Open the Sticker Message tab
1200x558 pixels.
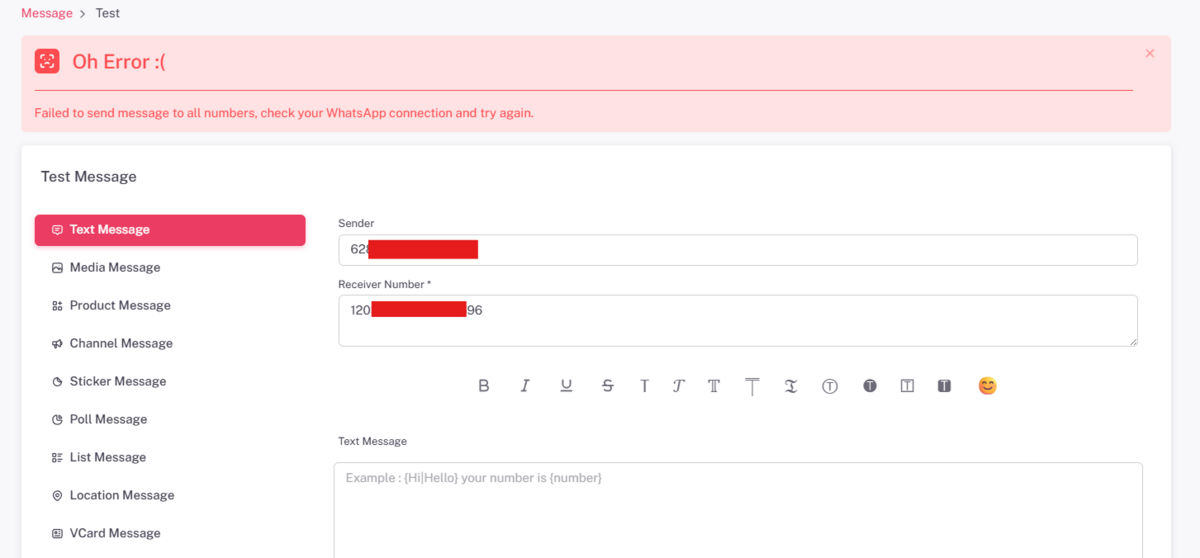click(x=117, y=382)
